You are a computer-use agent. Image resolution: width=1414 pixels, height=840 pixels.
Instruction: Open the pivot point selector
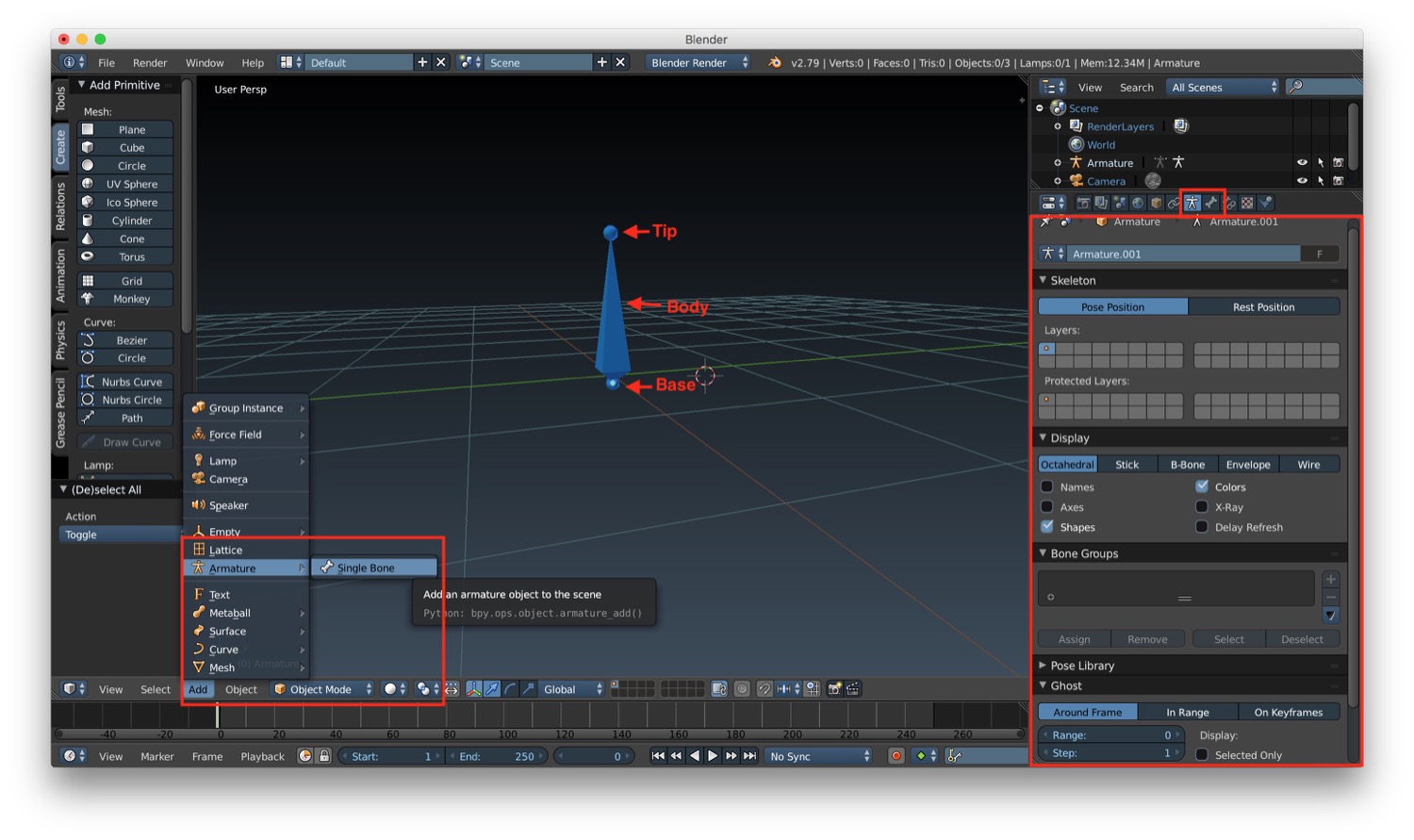tap(427, 689)
